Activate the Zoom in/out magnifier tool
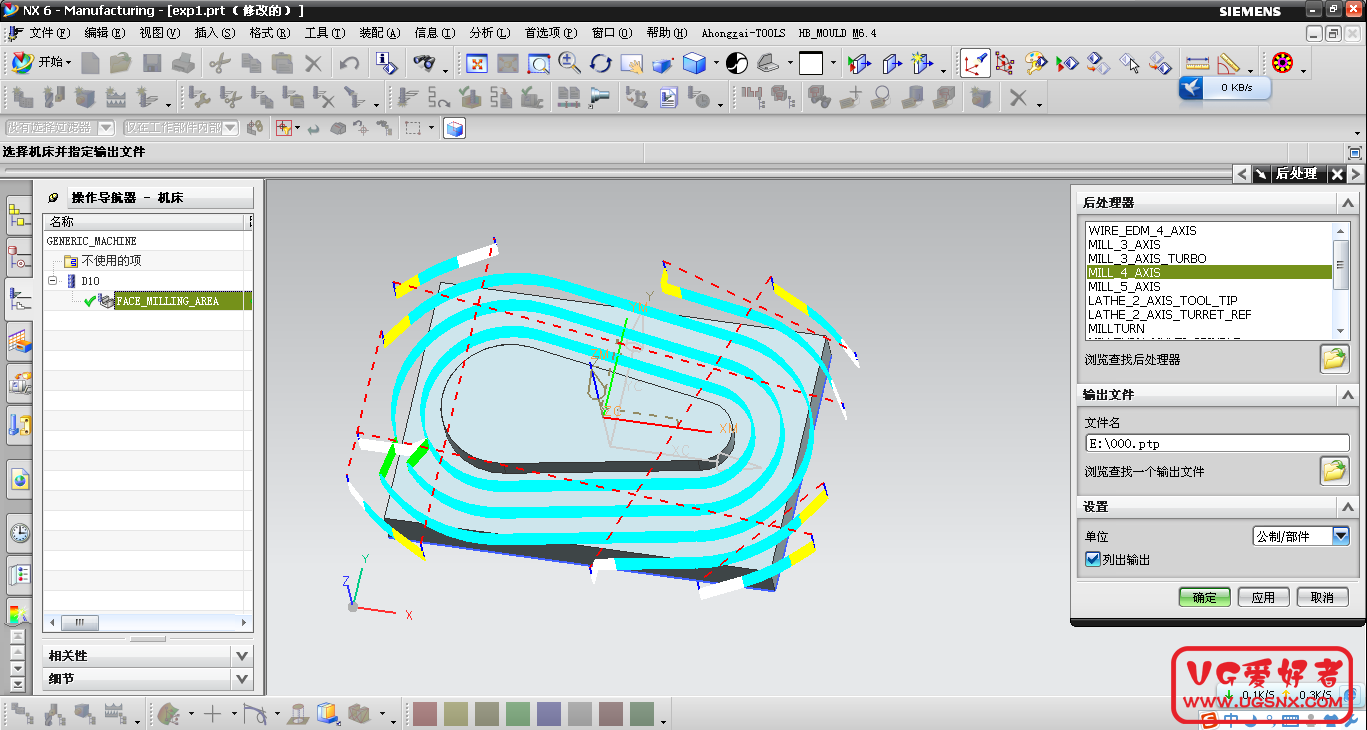 point(569,64)
